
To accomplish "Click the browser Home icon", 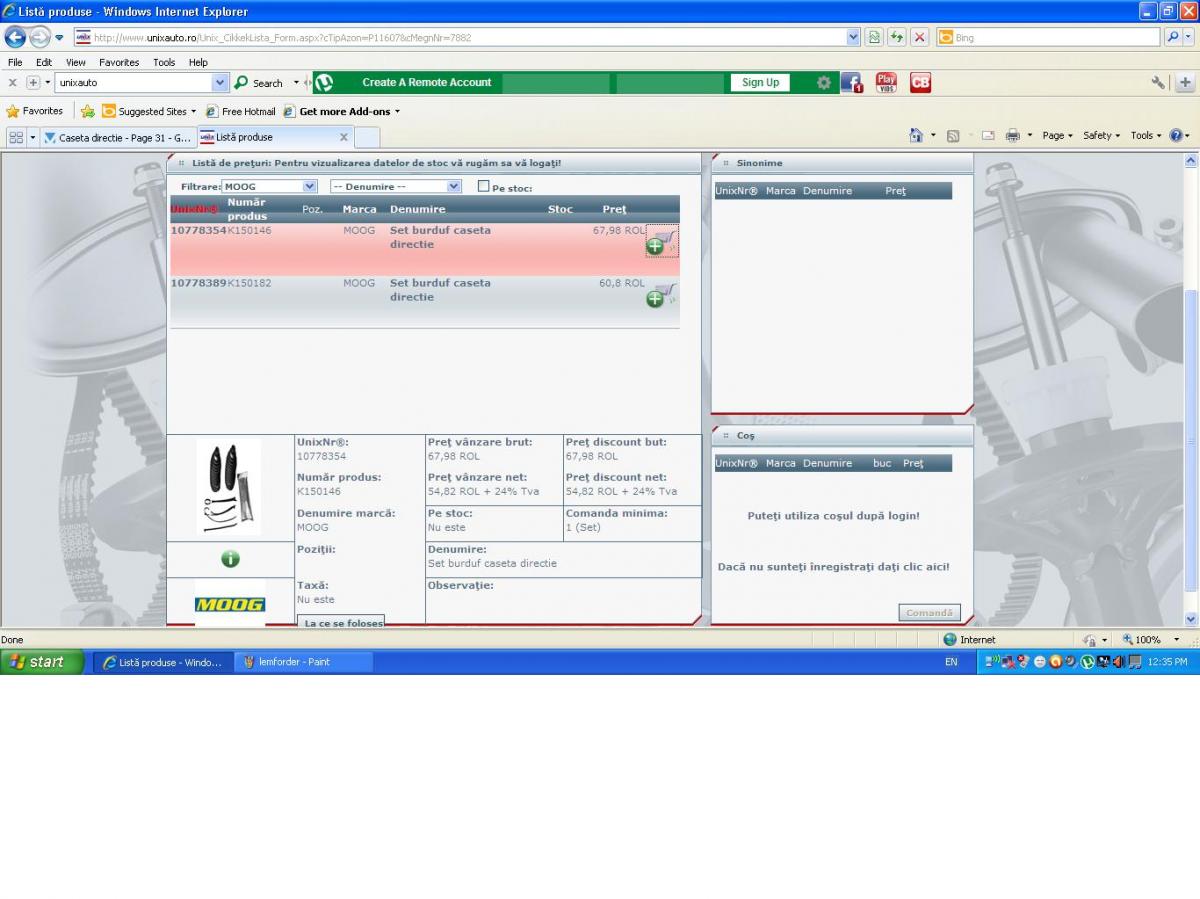I will pos(916,136).
